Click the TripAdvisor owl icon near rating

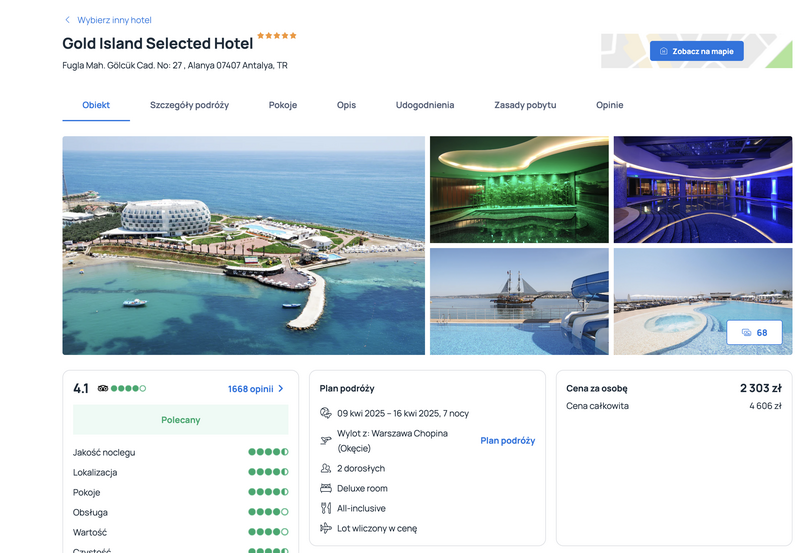tap(103, 388)
